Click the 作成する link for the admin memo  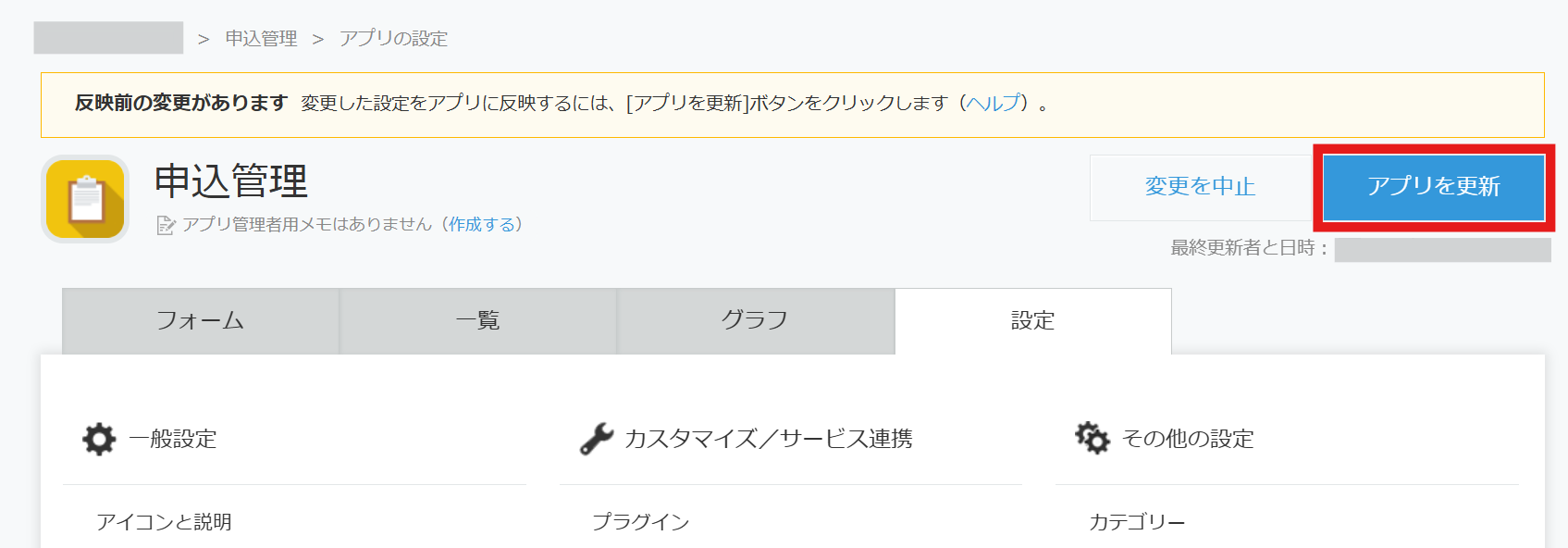[x=481, y=224]
